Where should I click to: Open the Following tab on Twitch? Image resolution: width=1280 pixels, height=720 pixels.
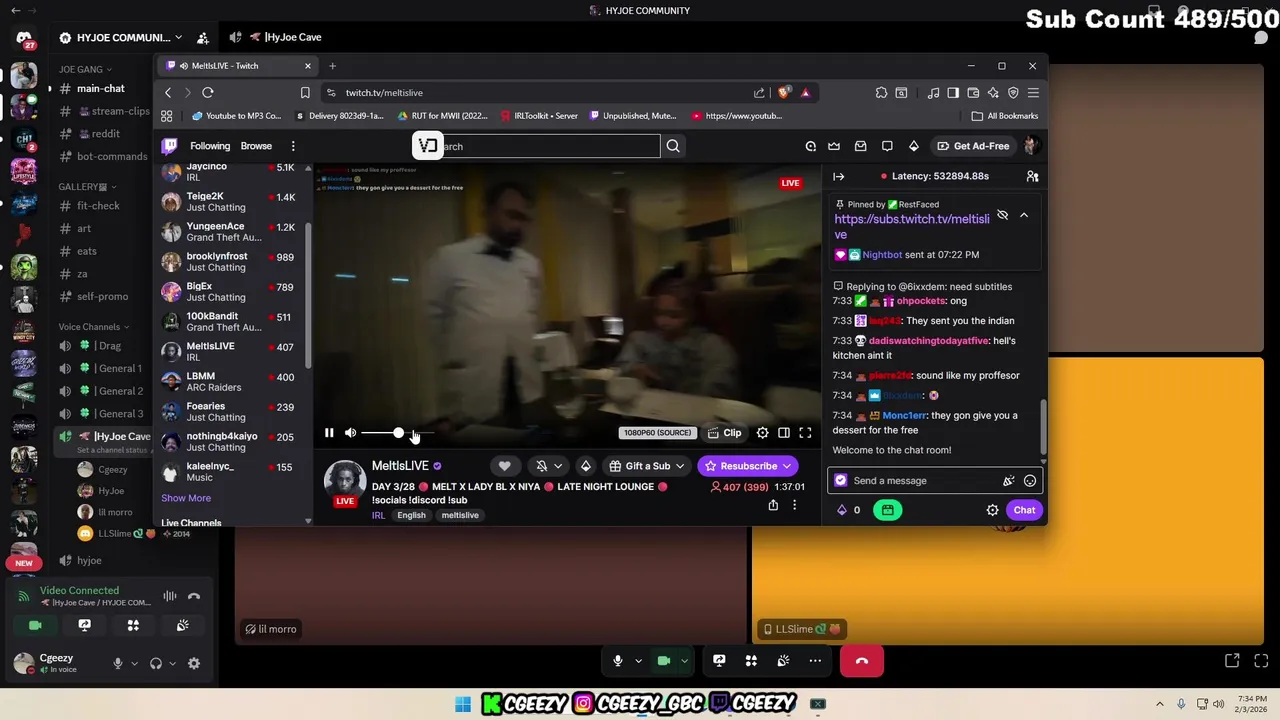tap(209, 146)
